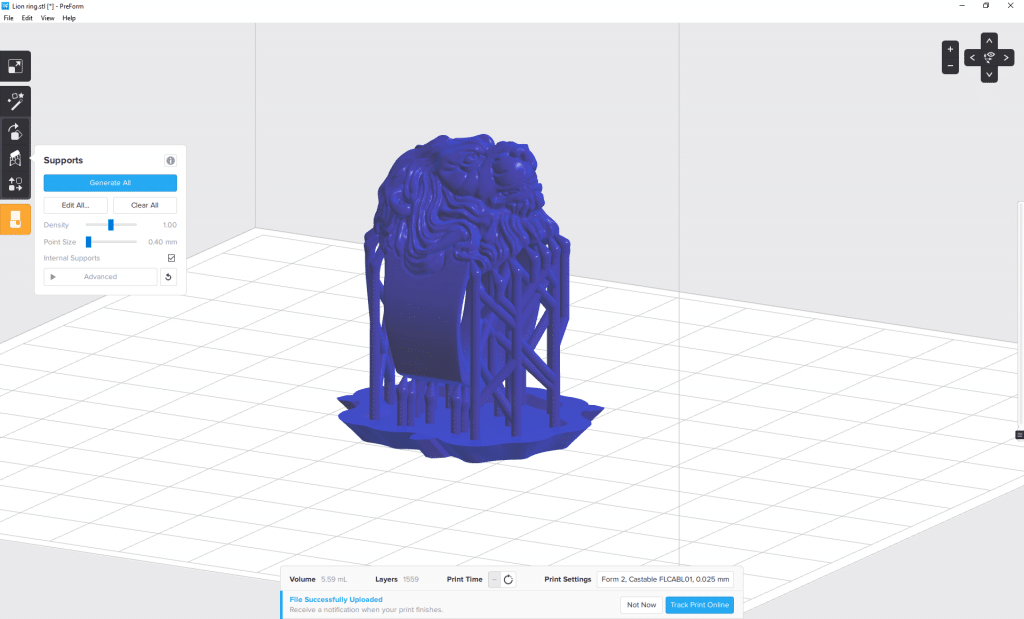Viewport: 1024px width, 619px height.
Task: Zoom in with the plus button
Action: tap(950, 48)
